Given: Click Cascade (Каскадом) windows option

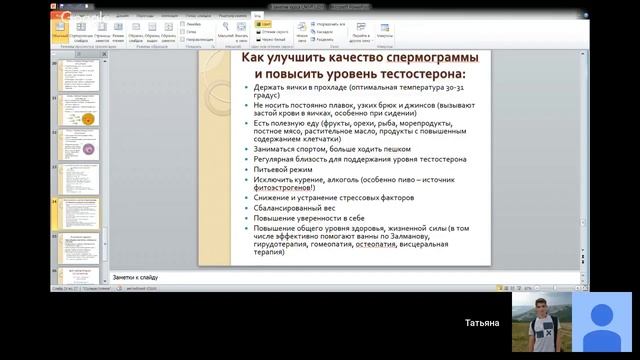Looking at the screenshot, I should [322, 31].
